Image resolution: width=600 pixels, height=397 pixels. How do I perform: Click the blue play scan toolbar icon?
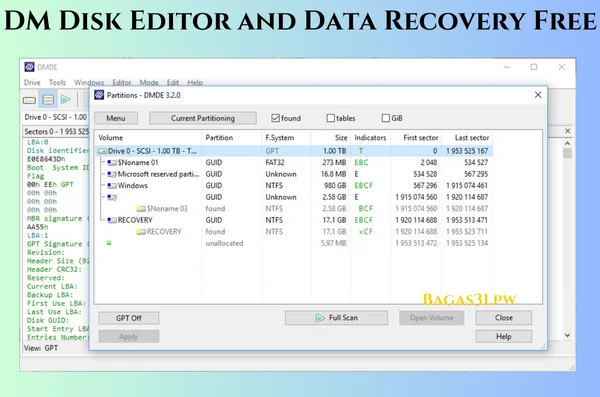coord(65,100)
